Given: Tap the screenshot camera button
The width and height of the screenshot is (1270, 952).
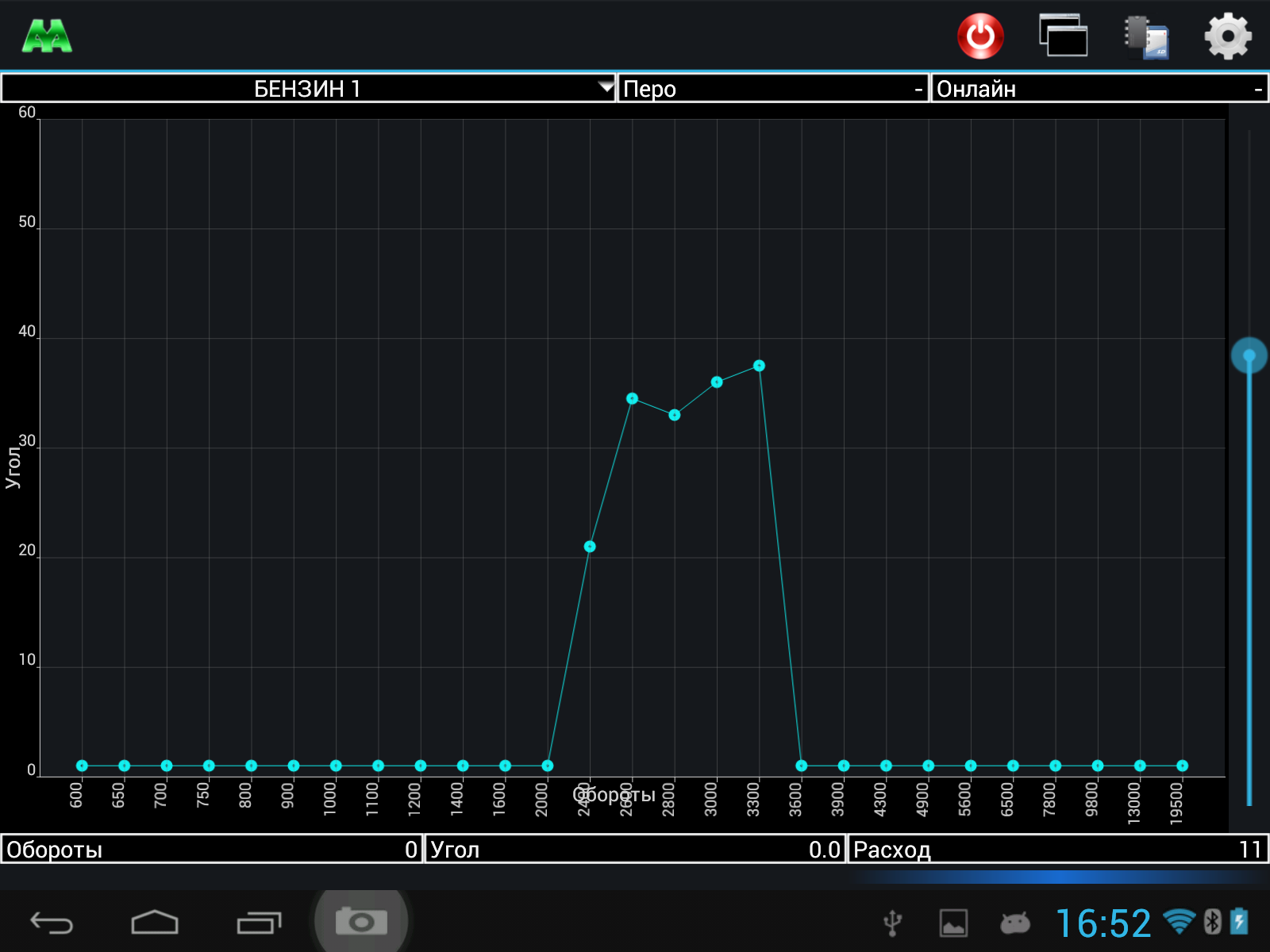Looking at the screenshot, I should pos(361,922).
